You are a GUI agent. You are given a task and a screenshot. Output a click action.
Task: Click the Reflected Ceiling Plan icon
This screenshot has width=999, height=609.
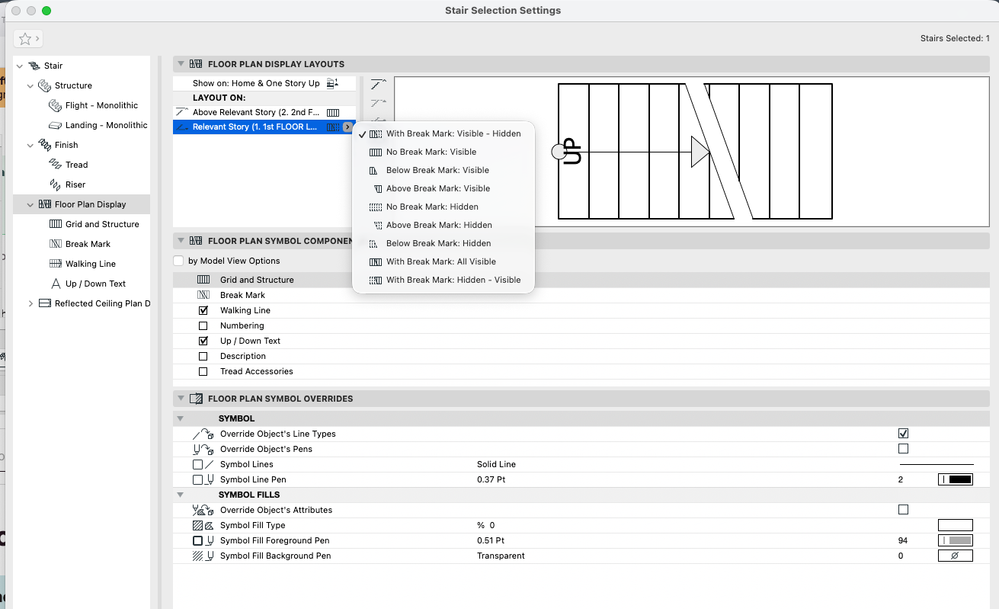[x=45, y=303]
